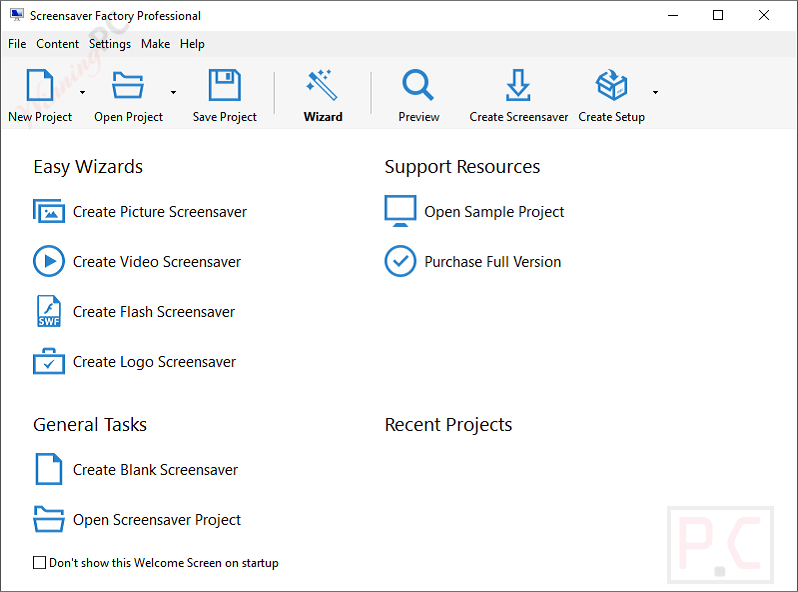
Task: Click the play icon for Video Screensaver
Action: point(49,261)
